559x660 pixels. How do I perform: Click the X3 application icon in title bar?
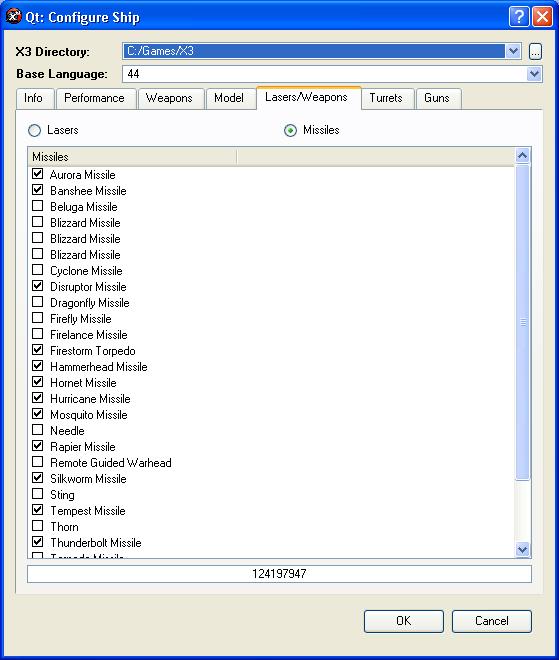click(x=13, y=16)
